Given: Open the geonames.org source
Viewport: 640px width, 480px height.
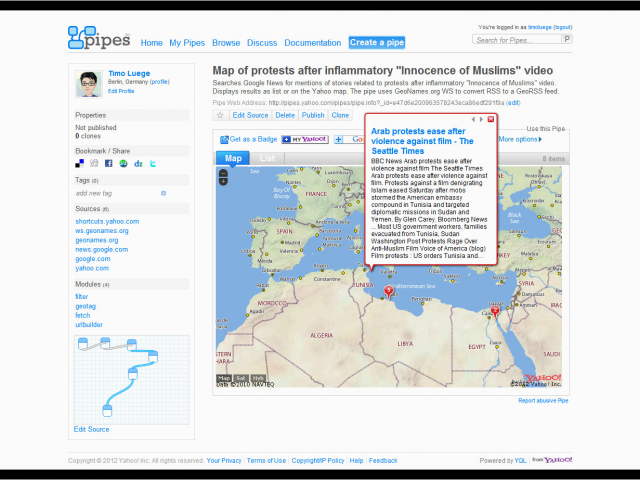Looking at the screenshot, I should click(x=97, y=240).
